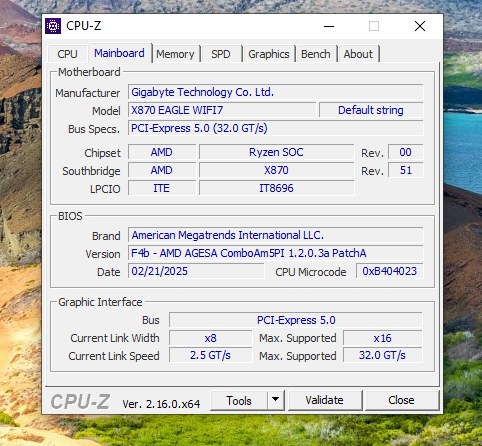Click the current link width x8 value
482x446 pixels.
(x=210, y=338)
